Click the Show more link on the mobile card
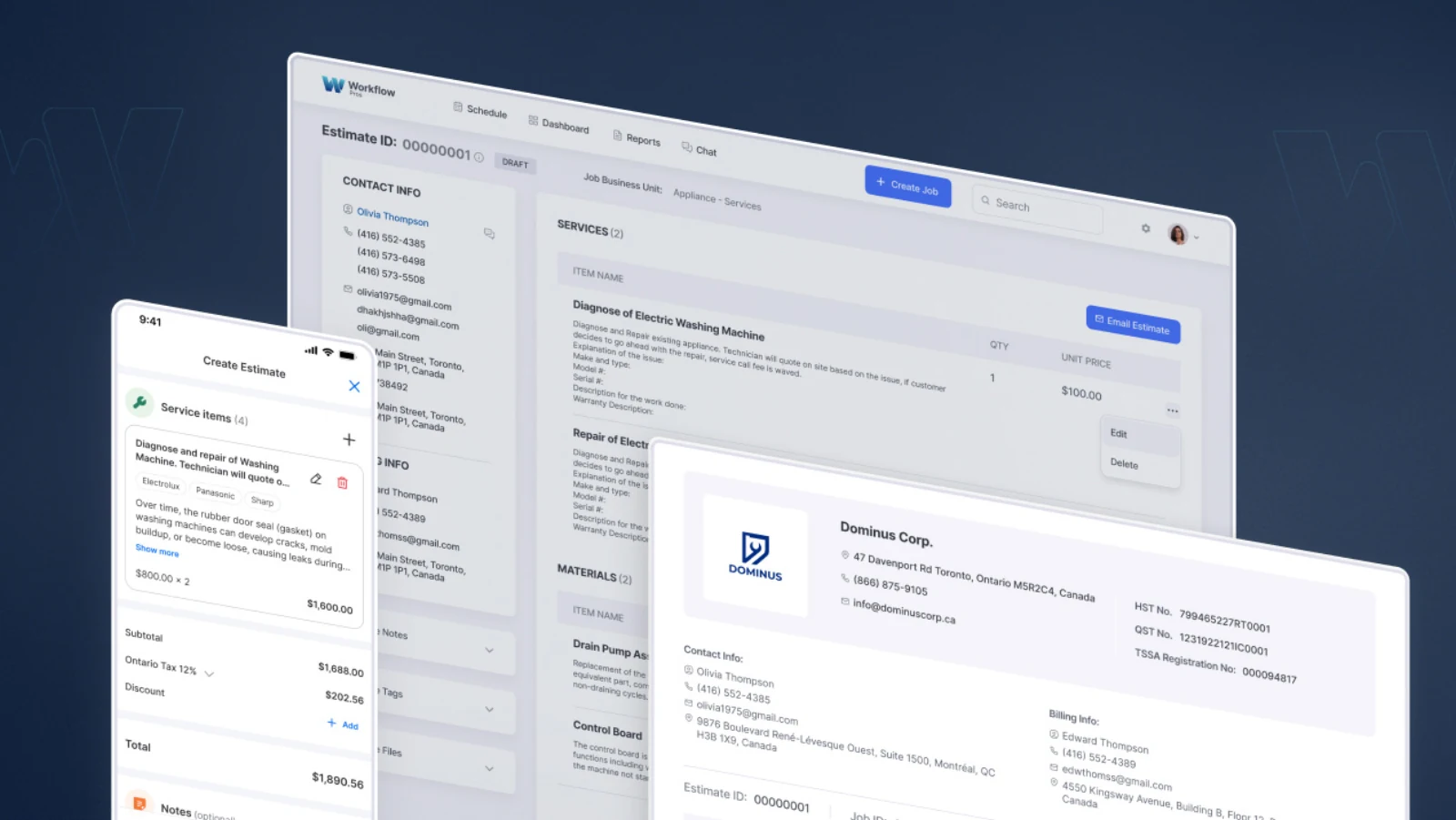The height and width of the screenshot is (820, 1456). click(157, 550)
